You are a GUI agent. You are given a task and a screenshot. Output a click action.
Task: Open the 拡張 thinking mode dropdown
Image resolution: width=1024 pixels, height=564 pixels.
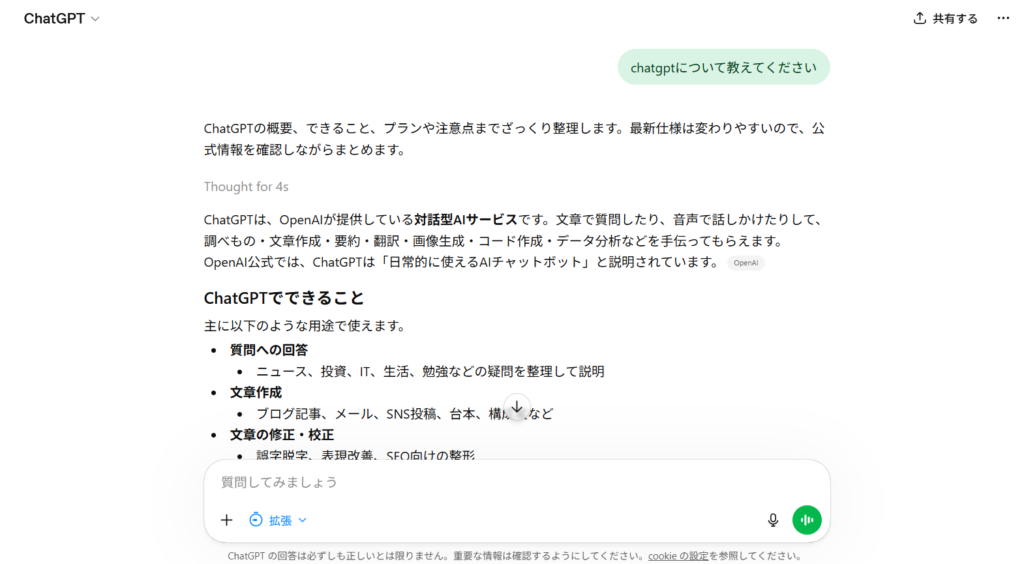[x=278, y=520]
